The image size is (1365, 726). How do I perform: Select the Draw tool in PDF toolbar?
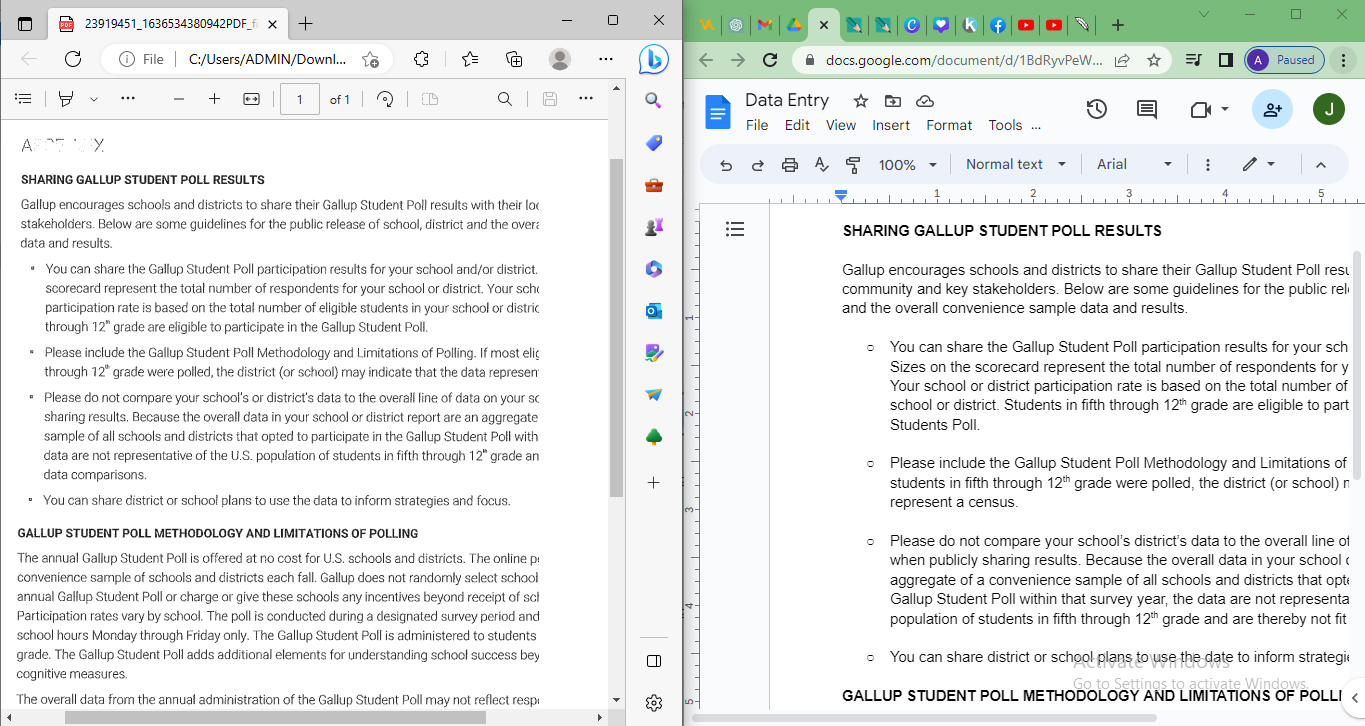(x=66, y=99)
